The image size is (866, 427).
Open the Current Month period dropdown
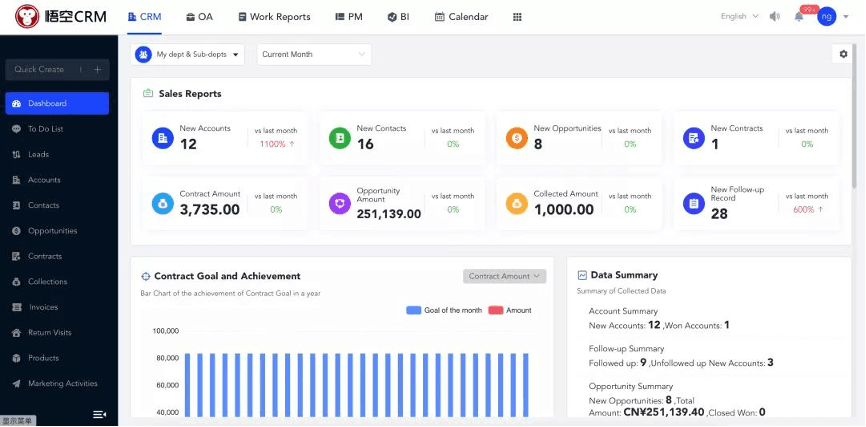pos(314,55)
